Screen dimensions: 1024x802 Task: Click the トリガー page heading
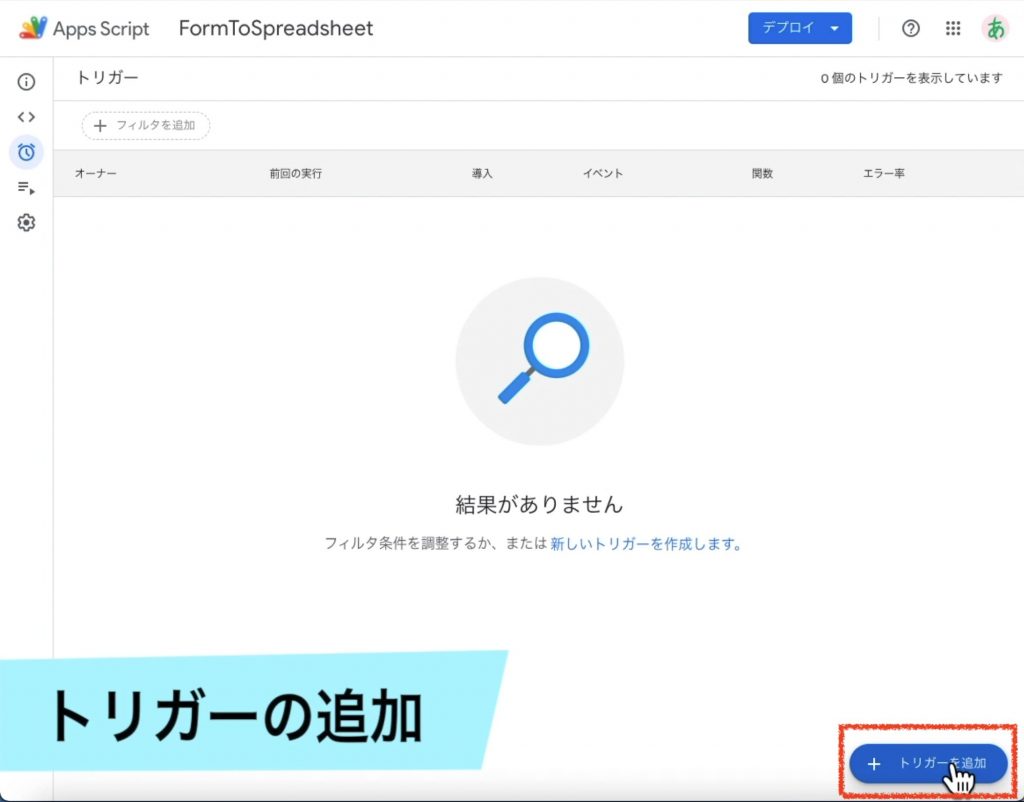click(107, 78)
